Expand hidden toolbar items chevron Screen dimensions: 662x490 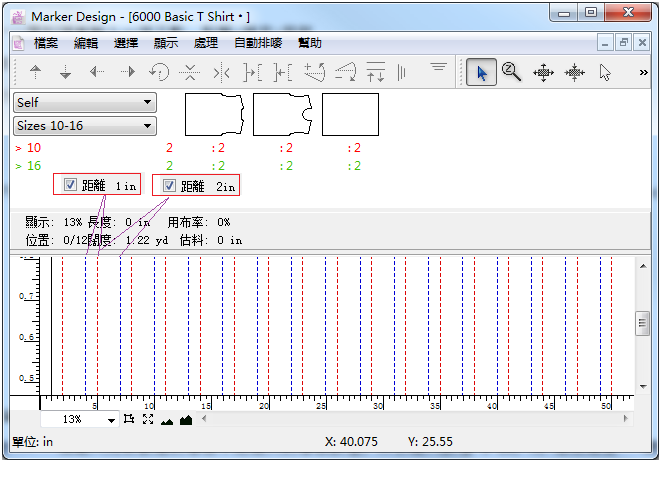(x=643, y=73)
